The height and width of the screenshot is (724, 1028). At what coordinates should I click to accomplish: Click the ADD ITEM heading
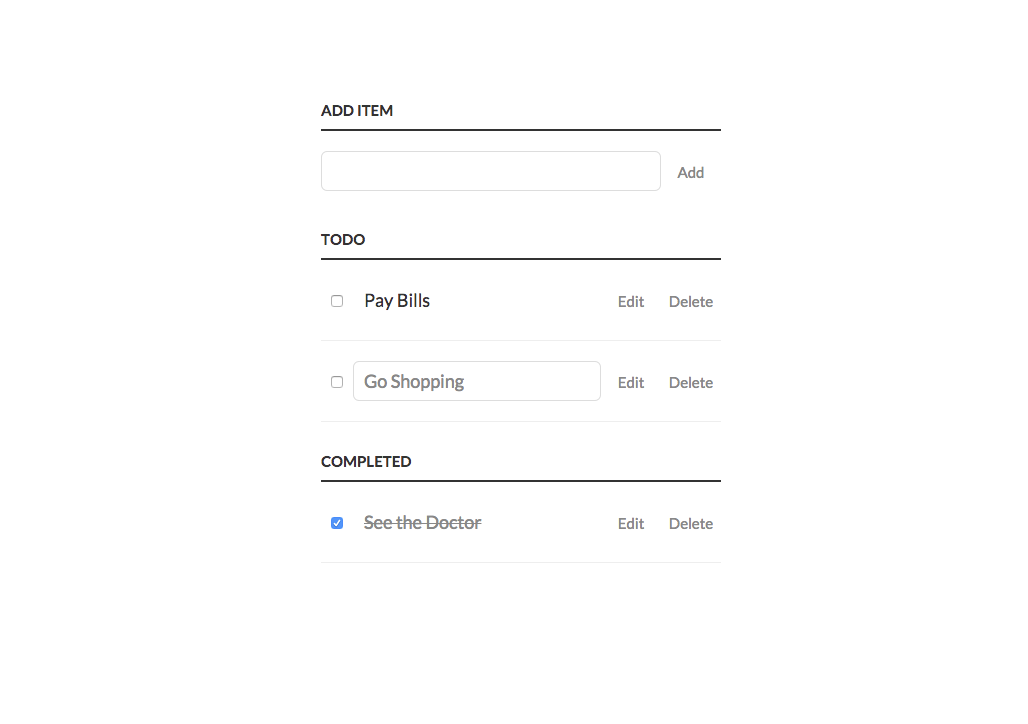point(357,111)
